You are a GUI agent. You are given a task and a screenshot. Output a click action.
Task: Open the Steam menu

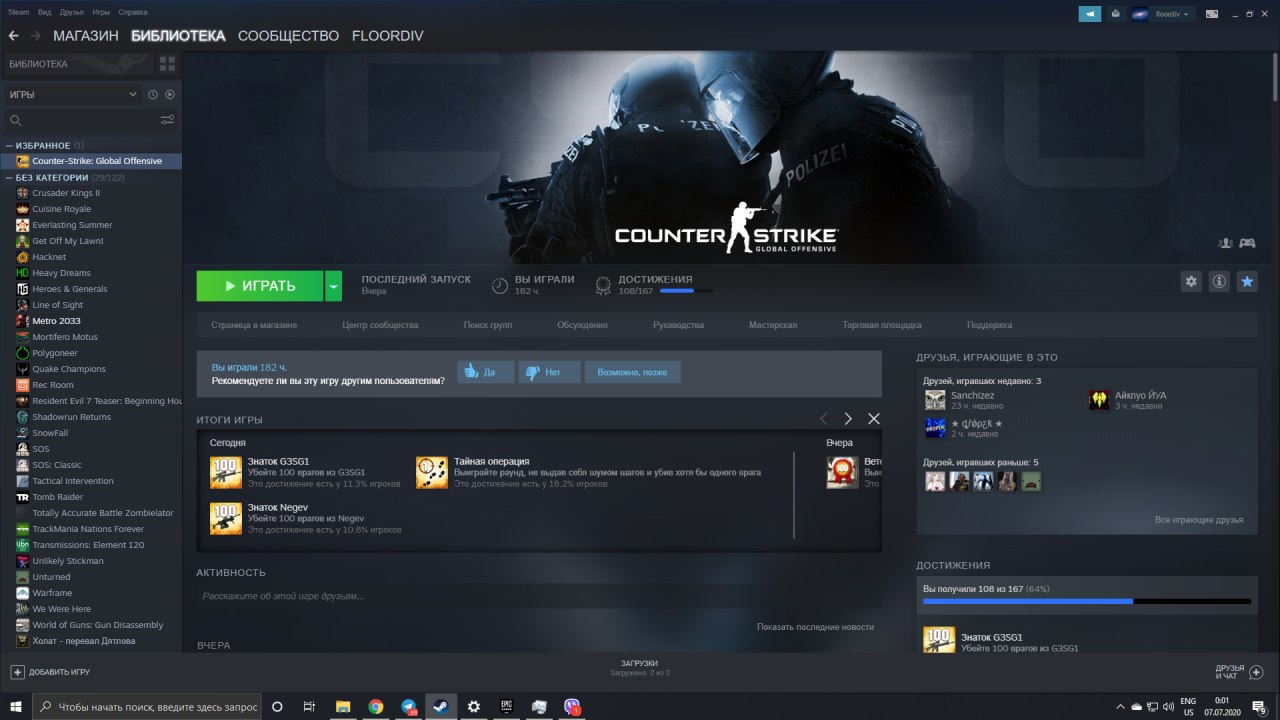tap(19, 12)
